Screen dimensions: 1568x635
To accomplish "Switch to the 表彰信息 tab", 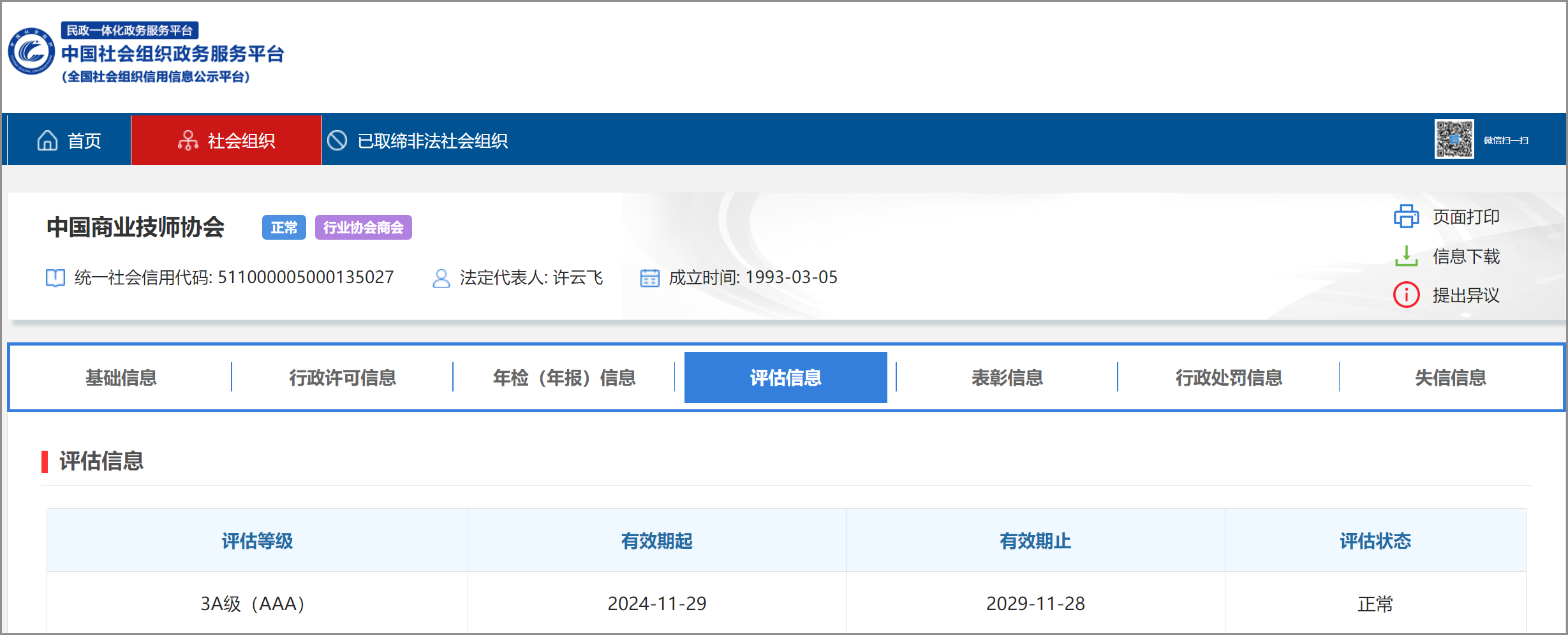I will coord(1007,377).
